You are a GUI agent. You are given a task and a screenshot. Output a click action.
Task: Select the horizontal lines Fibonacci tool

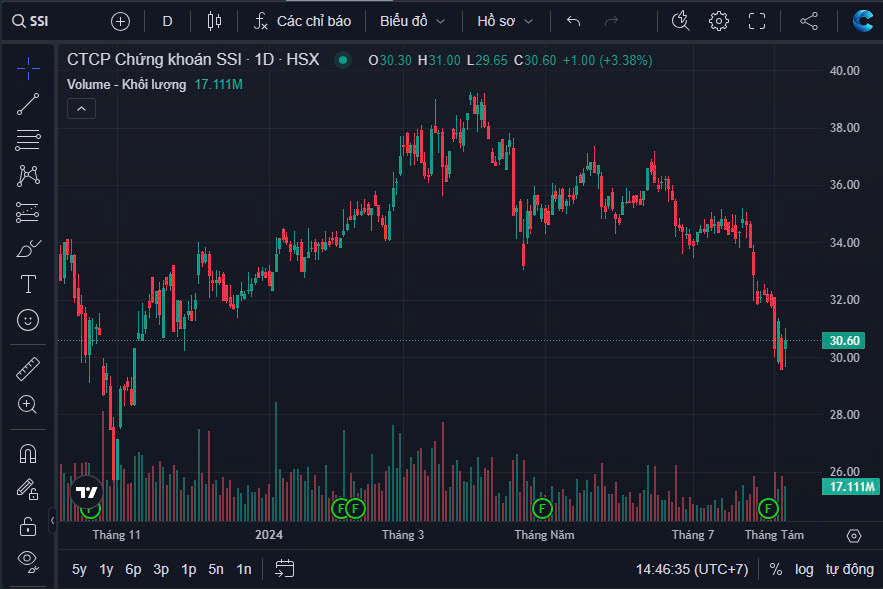[28, 140]
